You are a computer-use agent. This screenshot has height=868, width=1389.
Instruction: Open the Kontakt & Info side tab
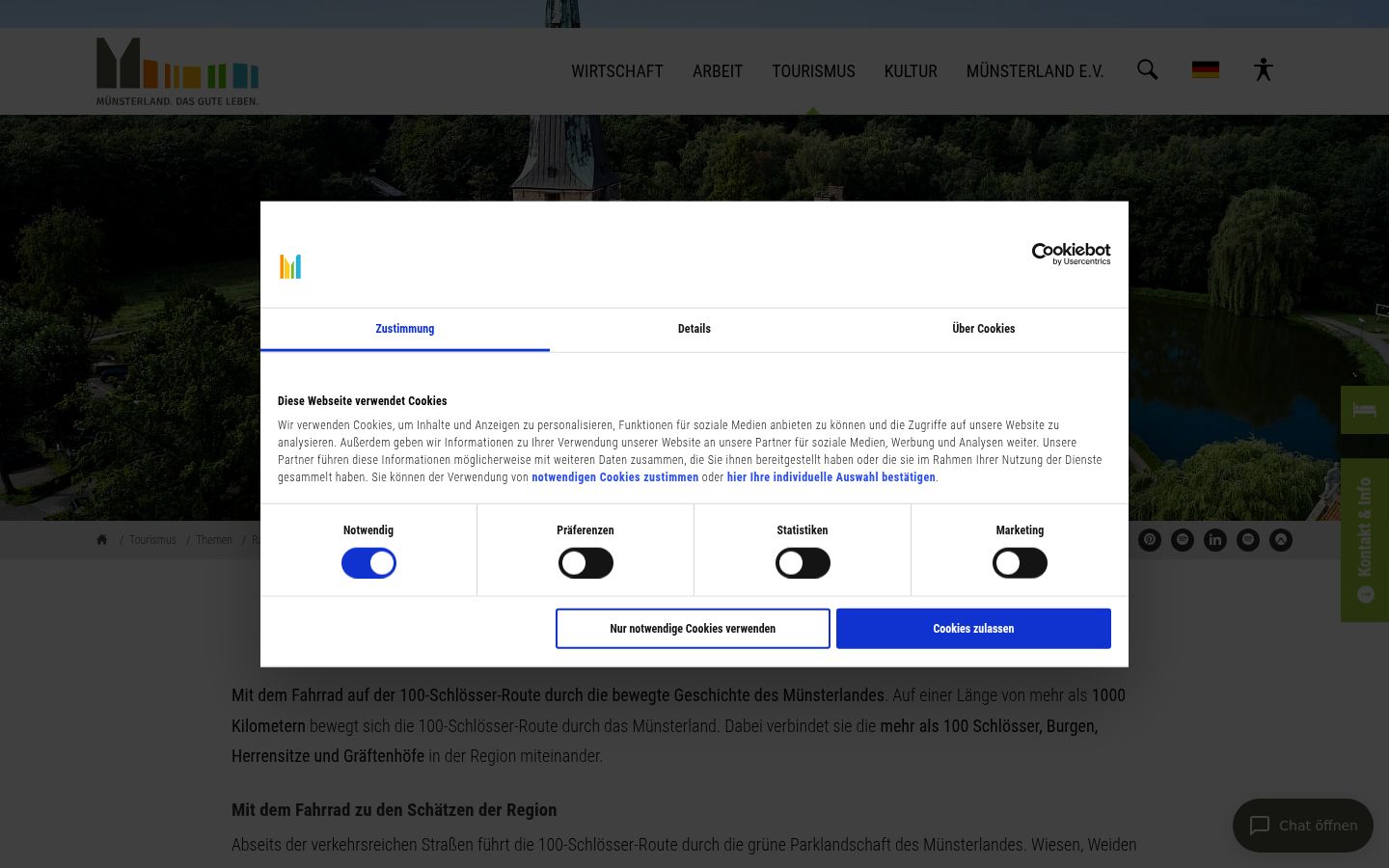pyautogui.click(x=1365, y=540)
